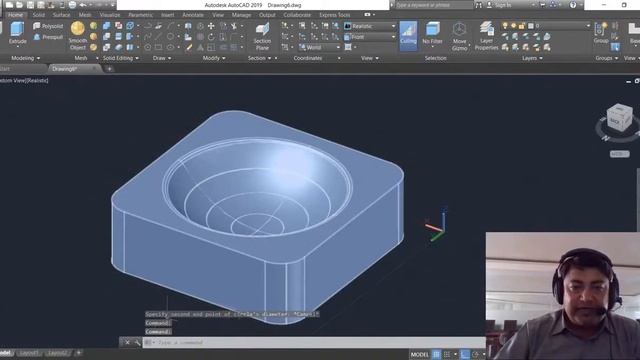
Task: Select the Extrude tool
Action: (17, 33)
